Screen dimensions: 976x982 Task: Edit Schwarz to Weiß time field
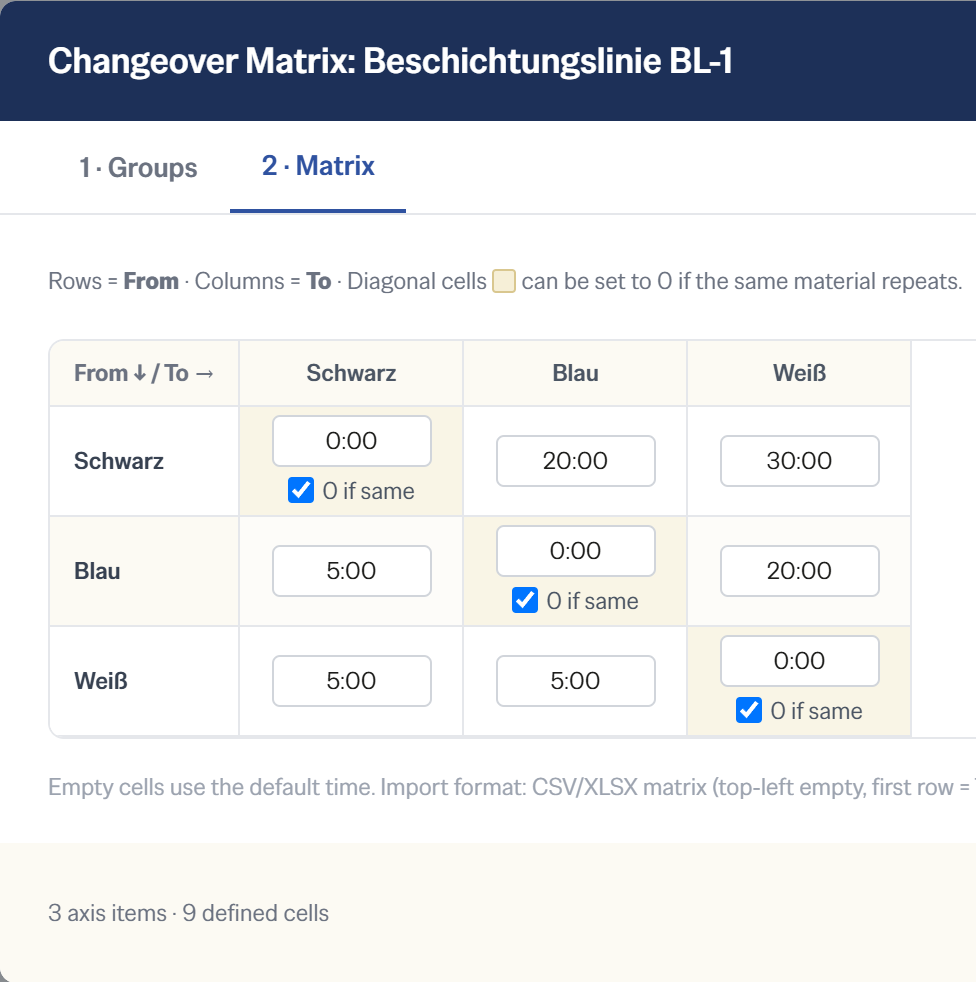[x=799, y=461]
